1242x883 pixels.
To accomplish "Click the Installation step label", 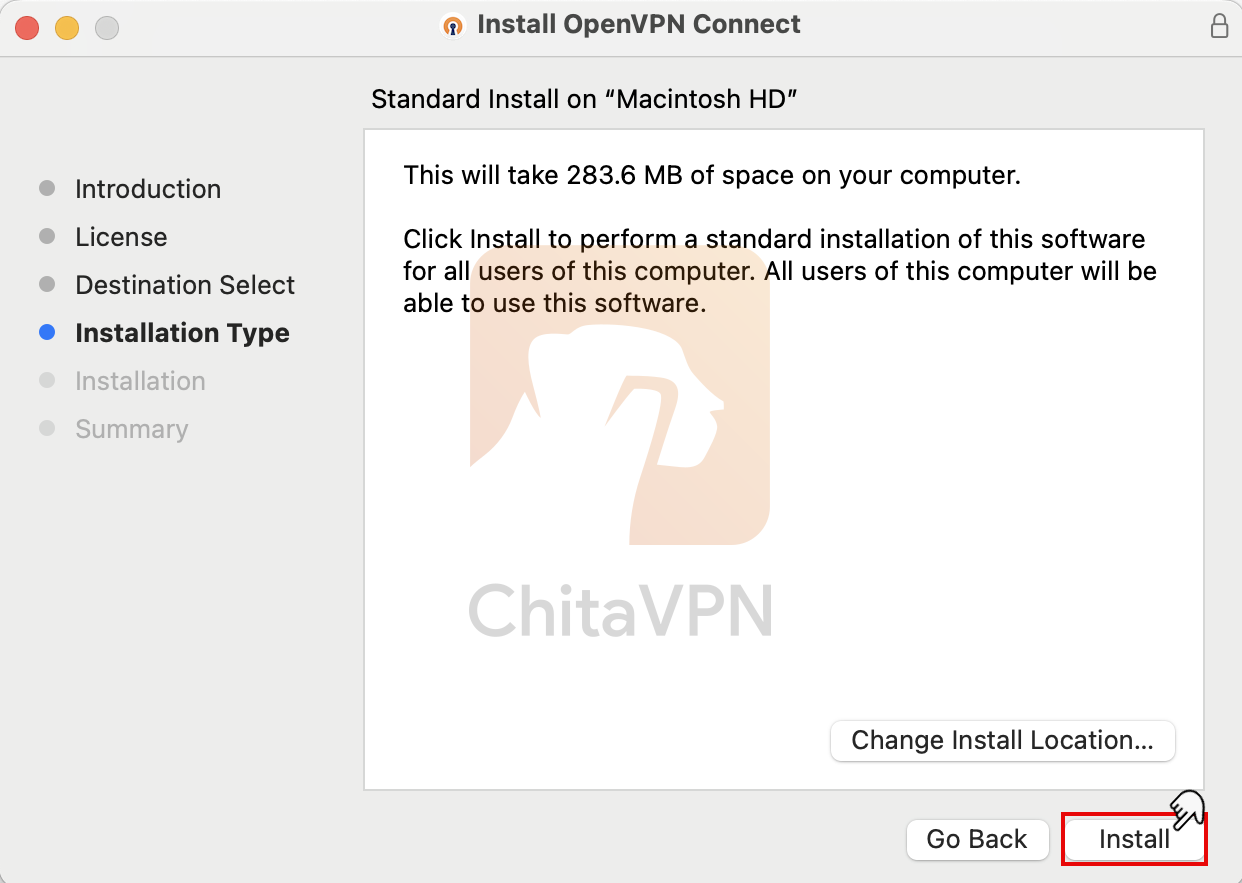I will tap(140, 381).
